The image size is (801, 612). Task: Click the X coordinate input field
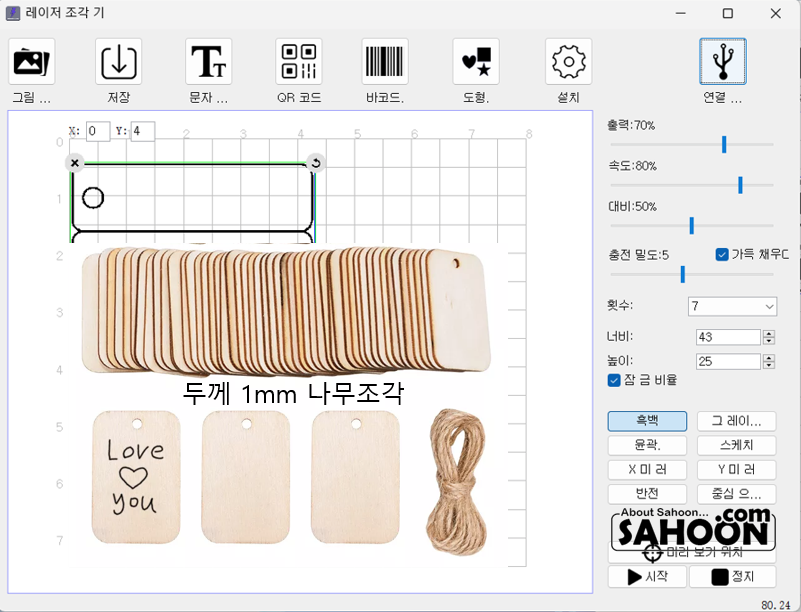(98, 131)
